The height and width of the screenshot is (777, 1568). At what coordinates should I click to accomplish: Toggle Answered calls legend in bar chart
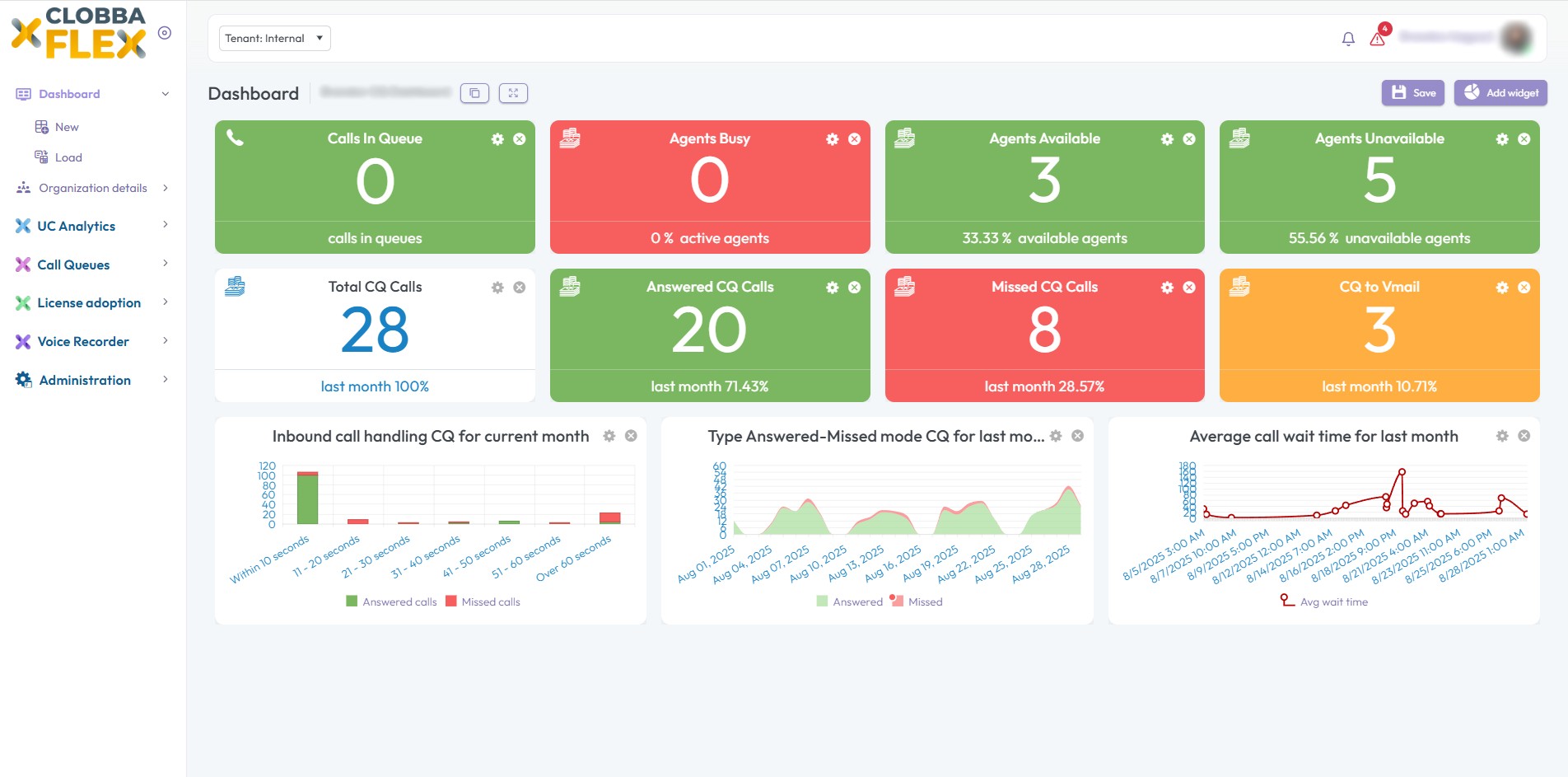391,601
